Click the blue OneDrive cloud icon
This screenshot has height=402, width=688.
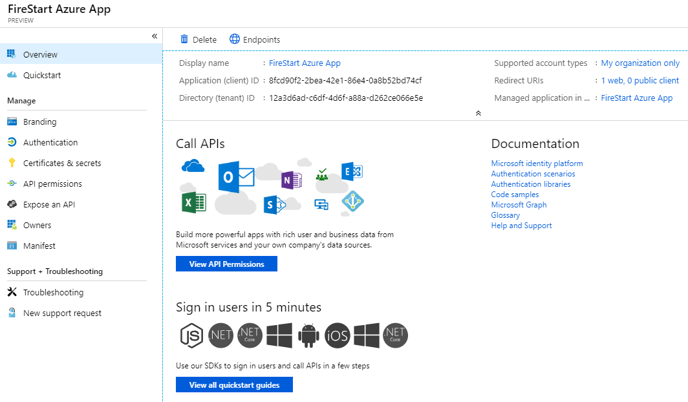[193, 166]
